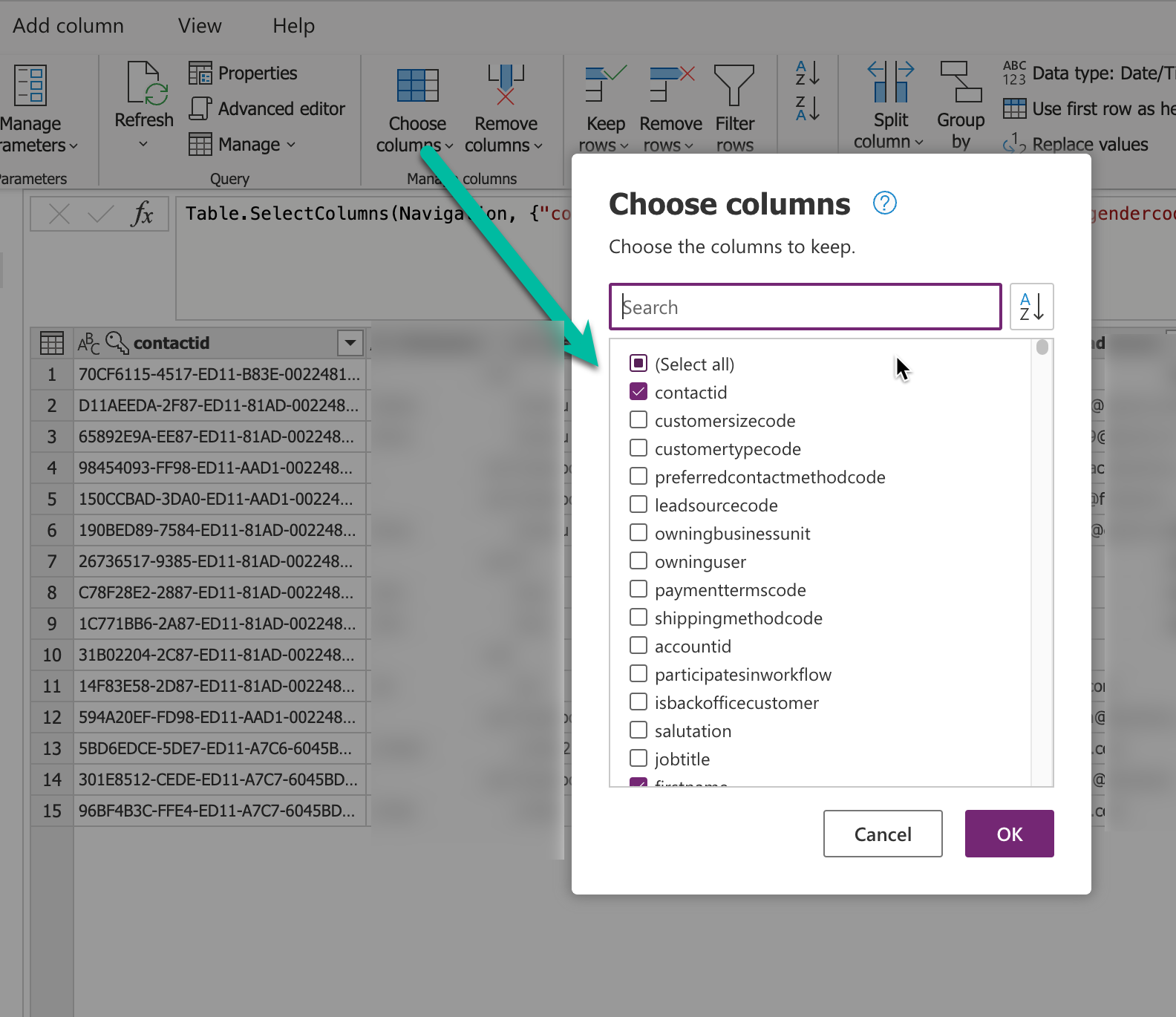Open the Choose columns help icon
1176x1017 pixels.
tap(884, 203)
